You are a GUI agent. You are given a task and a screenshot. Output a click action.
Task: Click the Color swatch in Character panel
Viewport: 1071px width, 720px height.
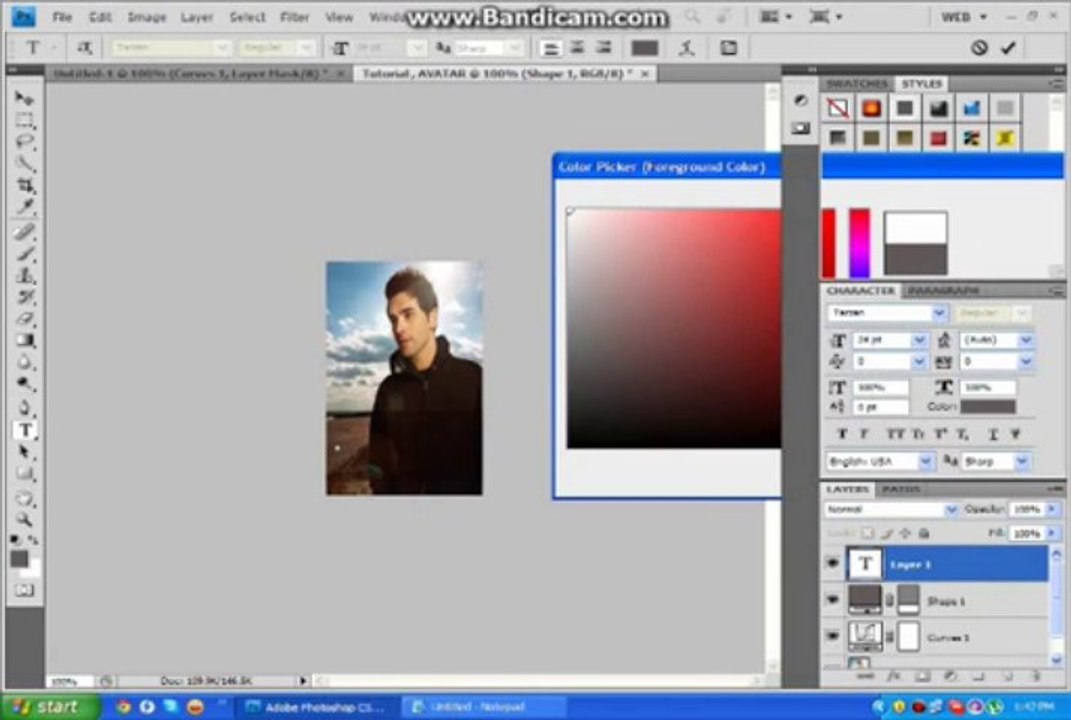[x=988, y=406]
